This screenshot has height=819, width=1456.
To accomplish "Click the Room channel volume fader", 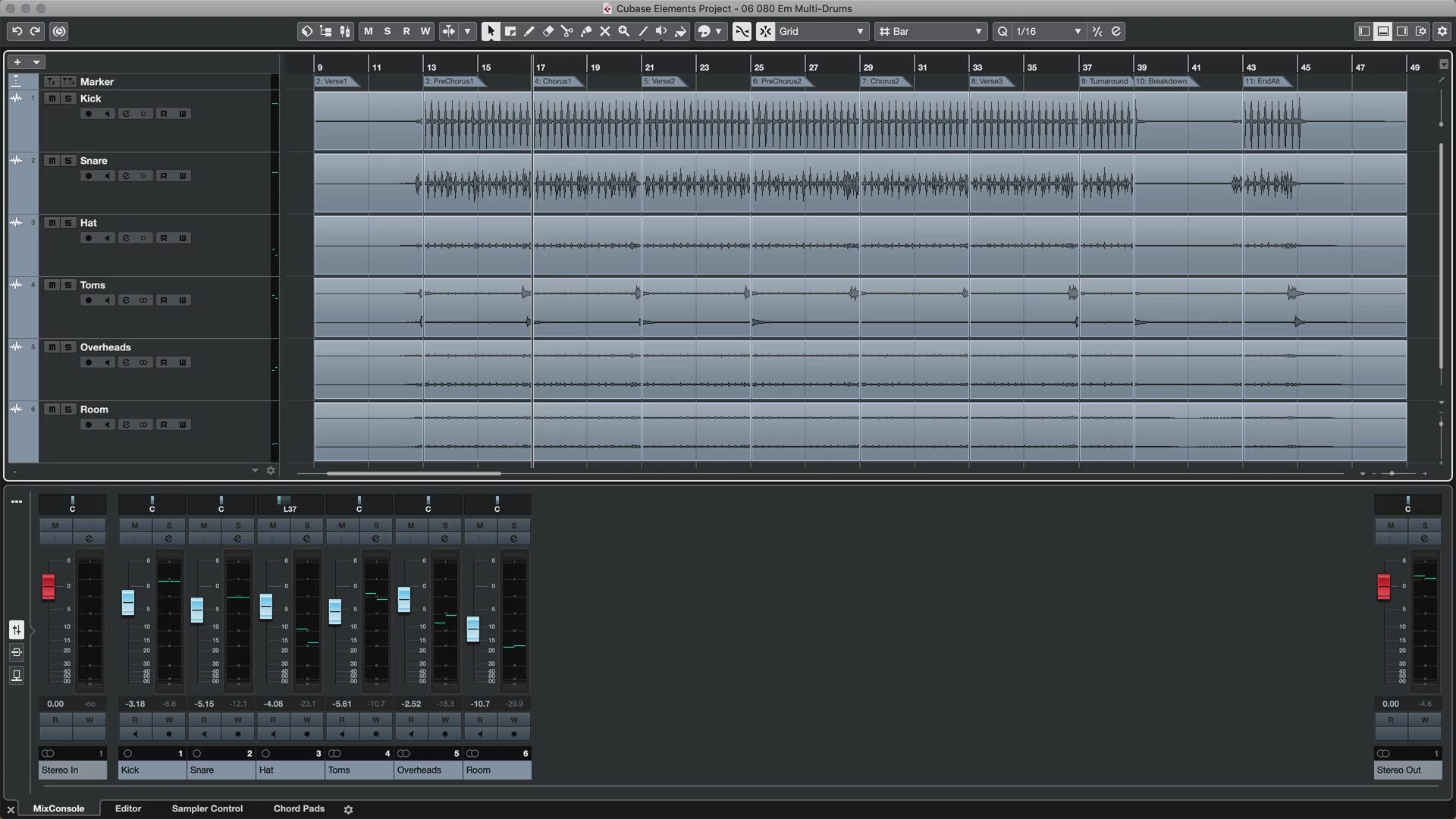I will click(x=473, y=629).
